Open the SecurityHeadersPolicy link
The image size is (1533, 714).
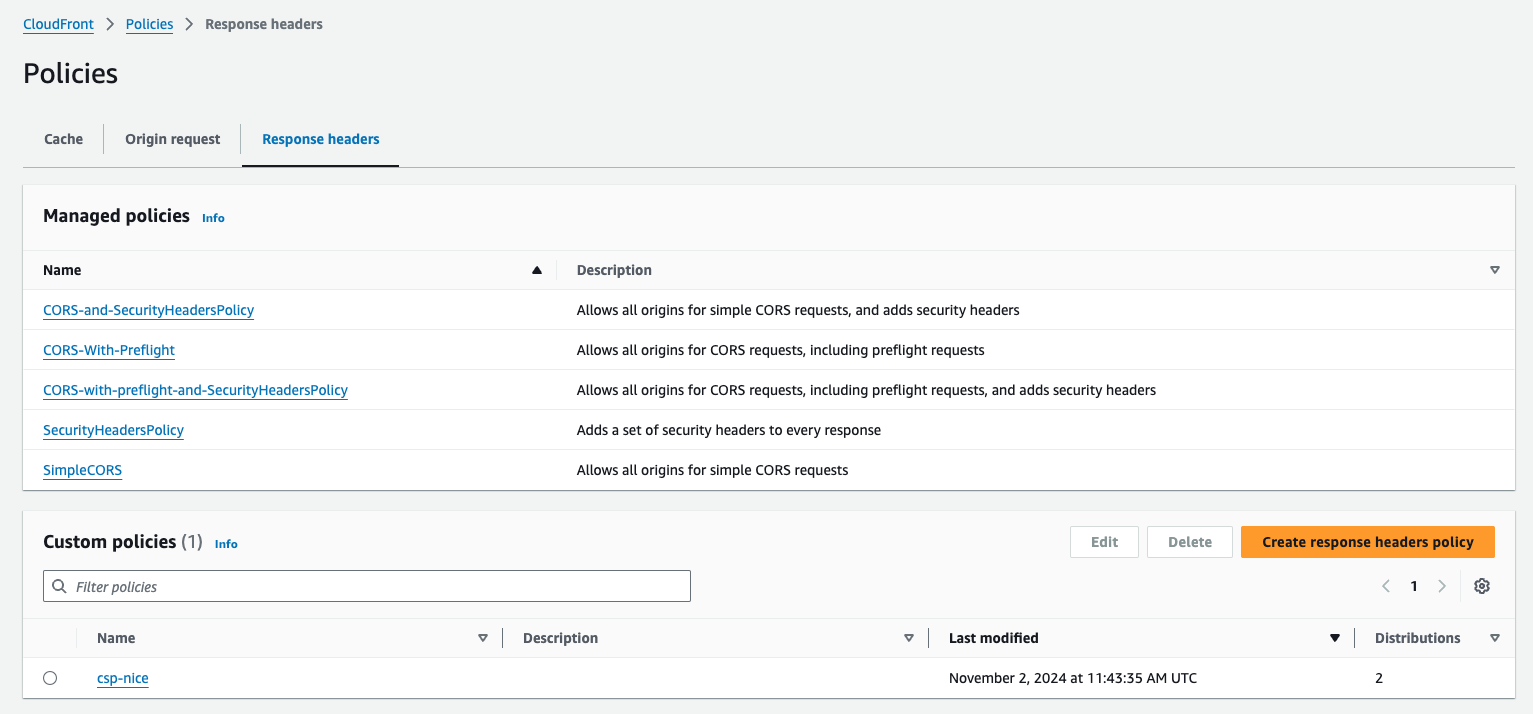tap(113, 430)
